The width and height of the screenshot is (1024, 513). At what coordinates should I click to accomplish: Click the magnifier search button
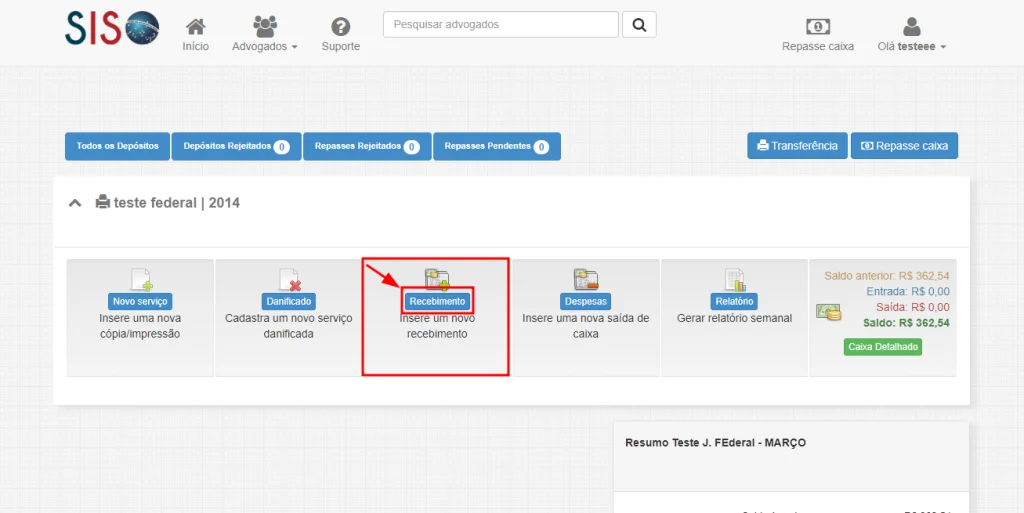coord(639,25)
